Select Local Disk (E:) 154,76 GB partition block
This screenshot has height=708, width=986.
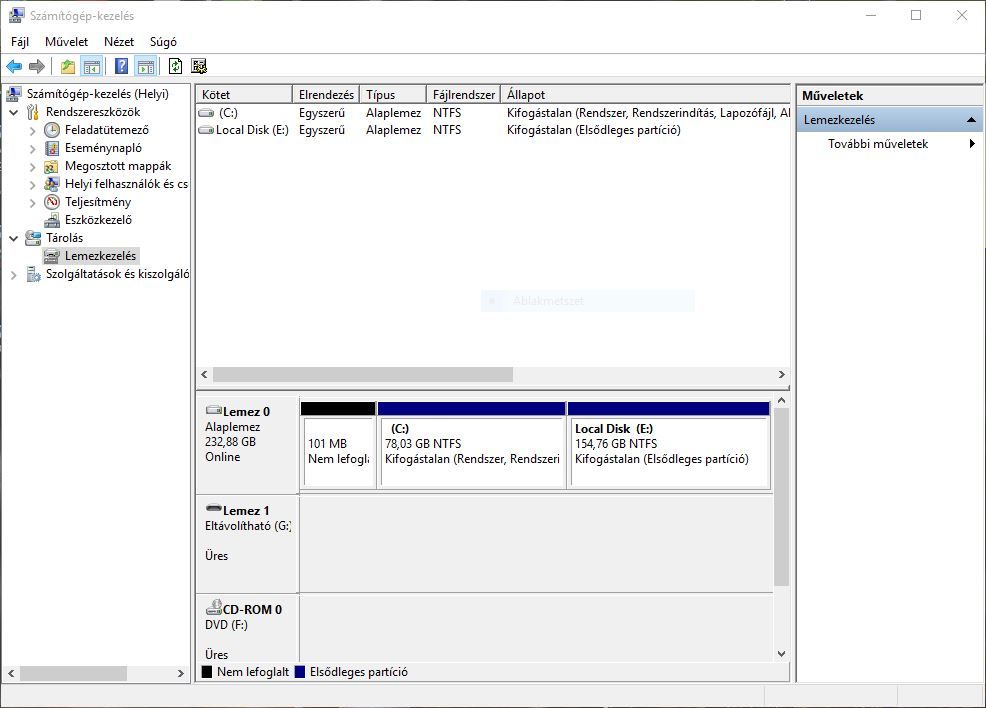(668, 445)
